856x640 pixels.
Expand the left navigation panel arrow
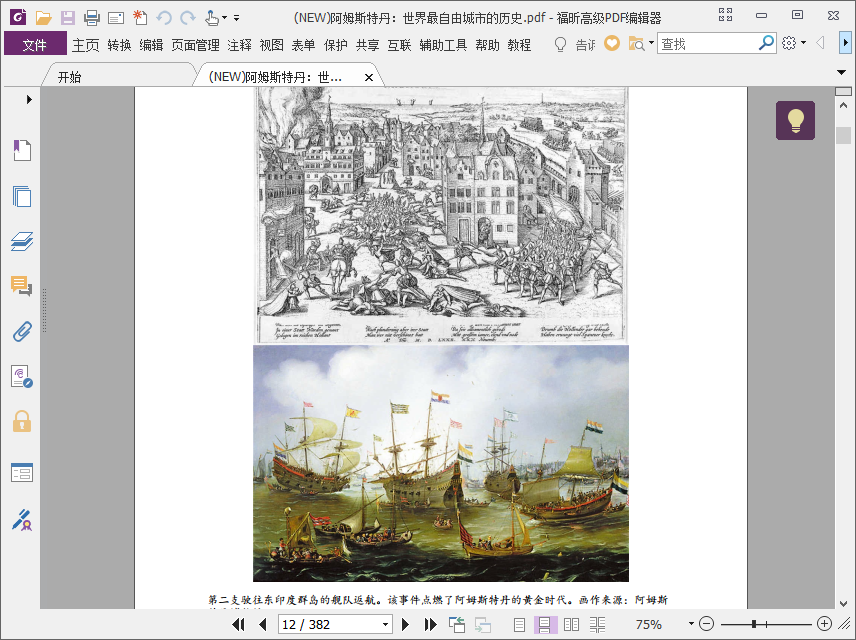(x=29, y=99)
